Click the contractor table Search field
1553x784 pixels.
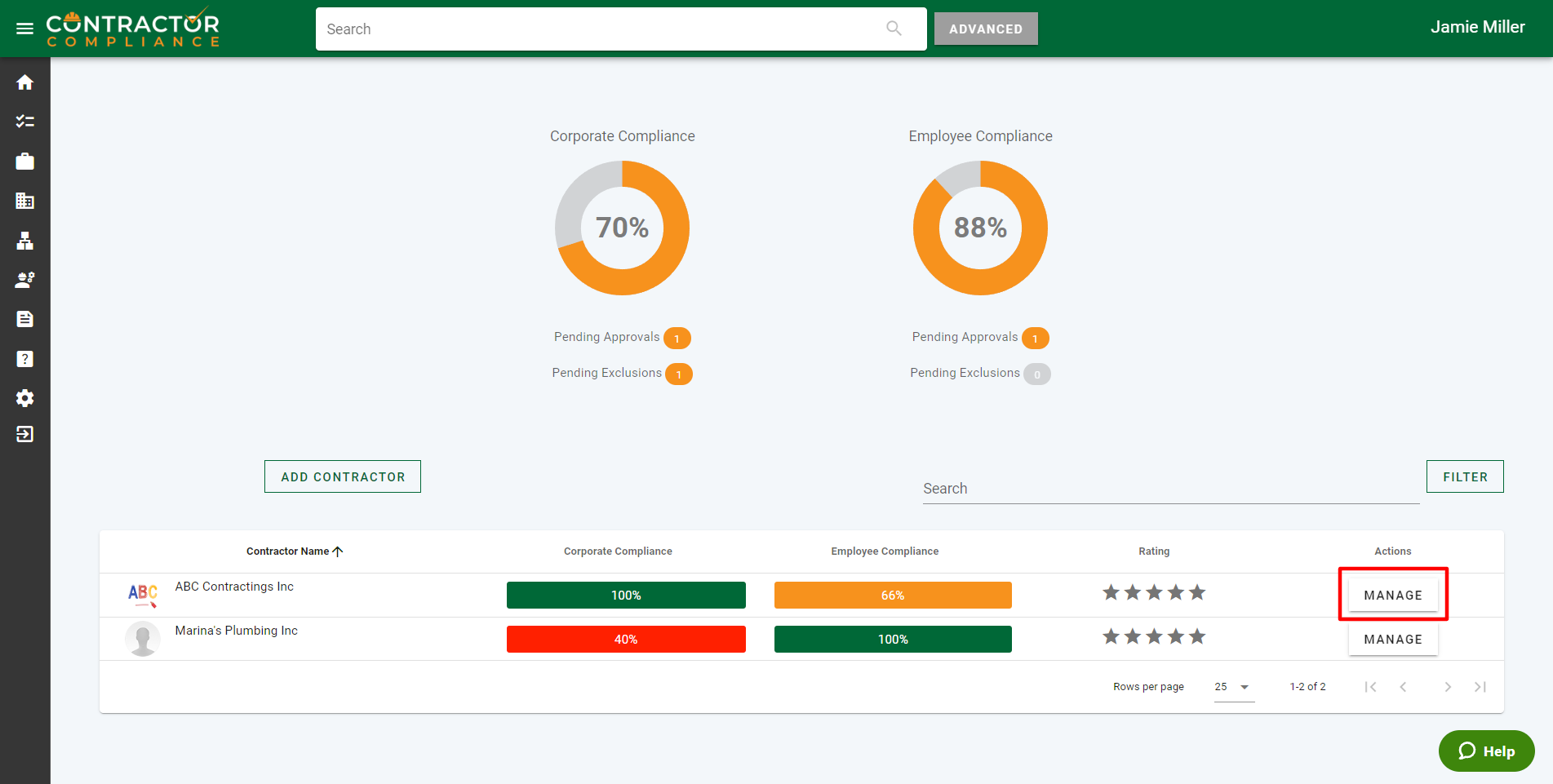(x=1170, y=489)
